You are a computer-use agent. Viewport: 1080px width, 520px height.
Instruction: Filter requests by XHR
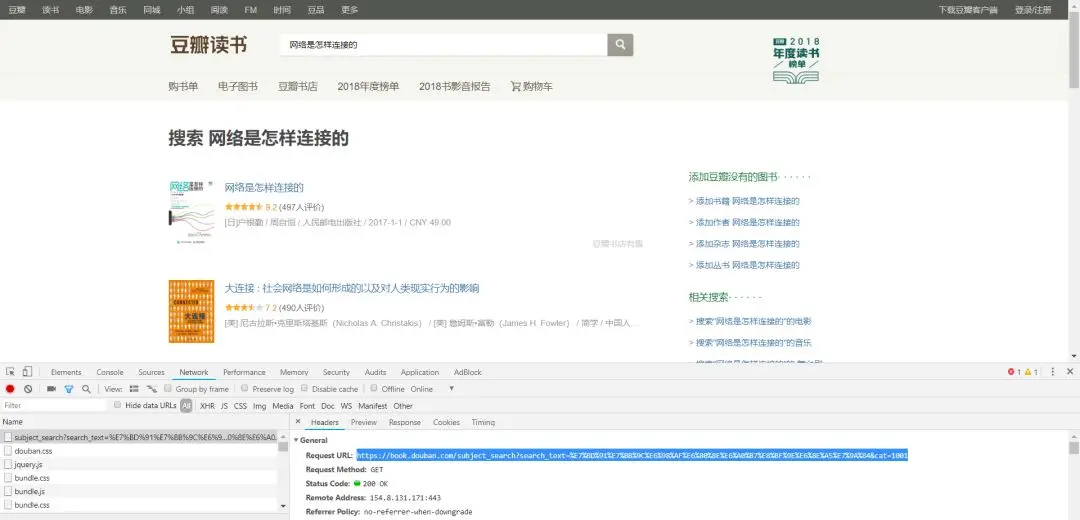coord(207,406)
